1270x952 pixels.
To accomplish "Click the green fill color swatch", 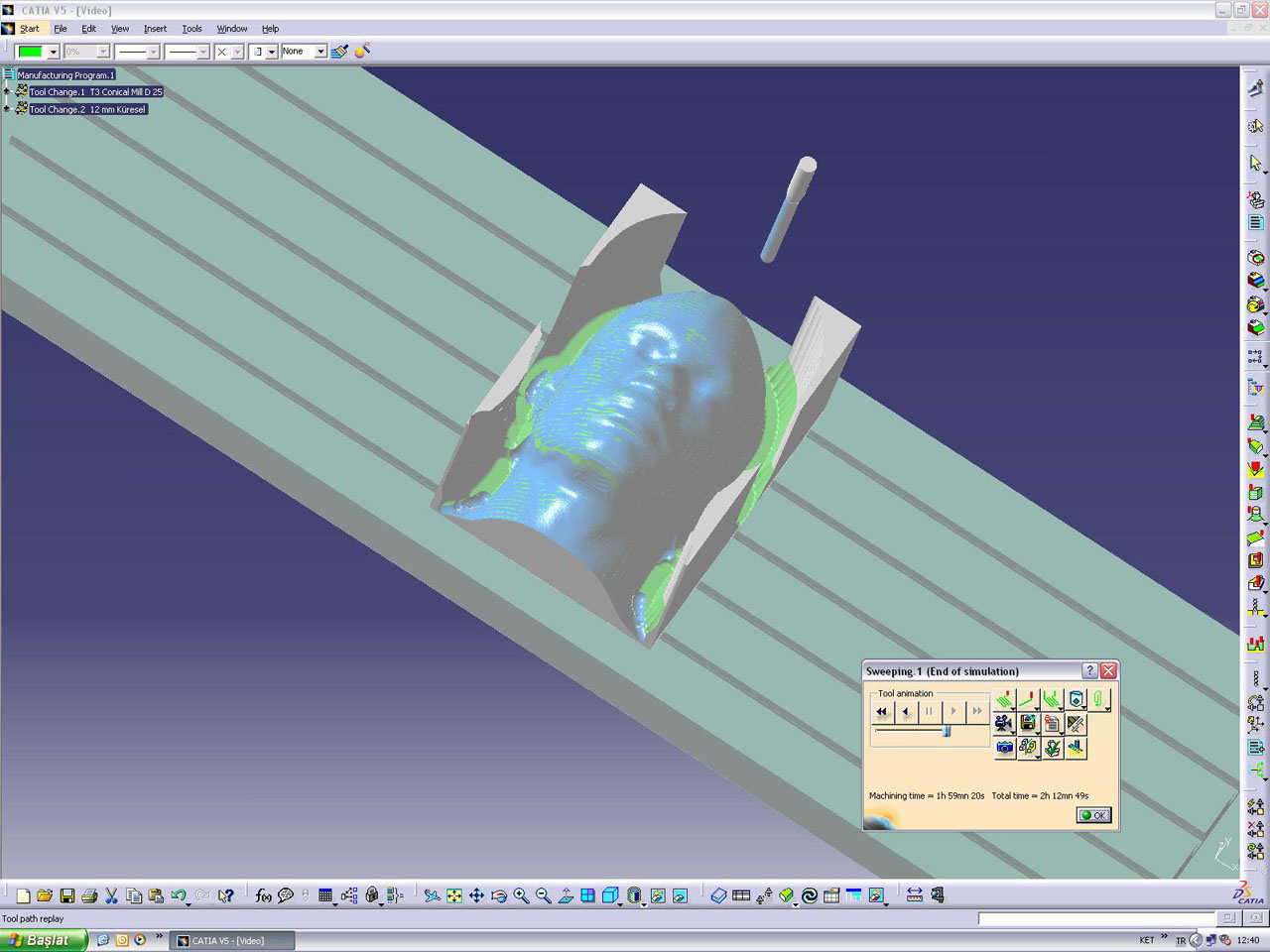I will (31, 52).
